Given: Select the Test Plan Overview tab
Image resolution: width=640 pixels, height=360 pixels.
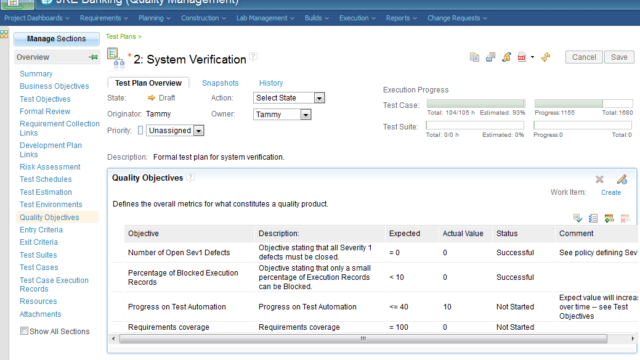Looking at the screenshot, I should (x=148, y=83).
